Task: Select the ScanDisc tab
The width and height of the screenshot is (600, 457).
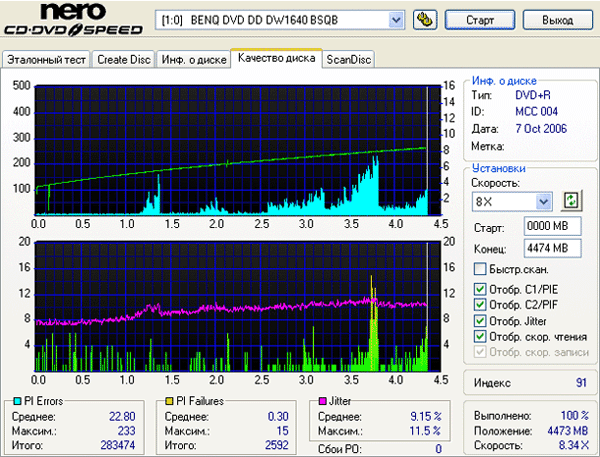Action: 348,59
